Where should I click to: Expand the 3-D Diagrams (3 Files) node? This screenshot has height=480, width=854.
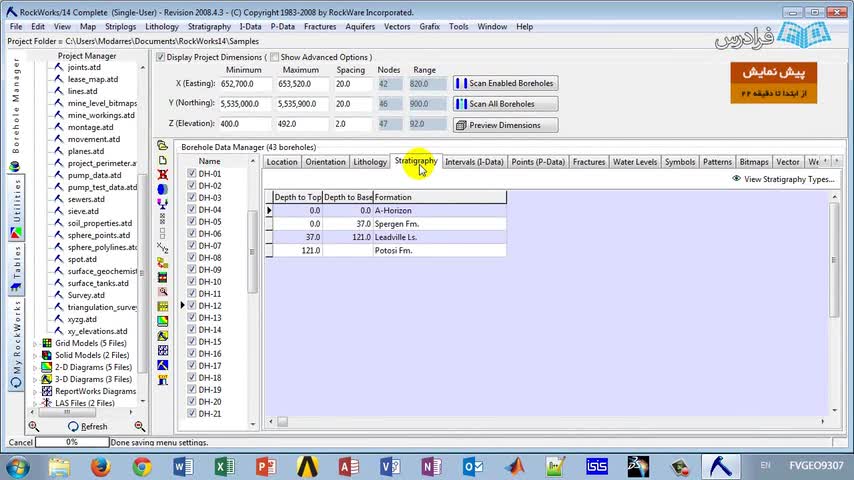tap(35, 380)
